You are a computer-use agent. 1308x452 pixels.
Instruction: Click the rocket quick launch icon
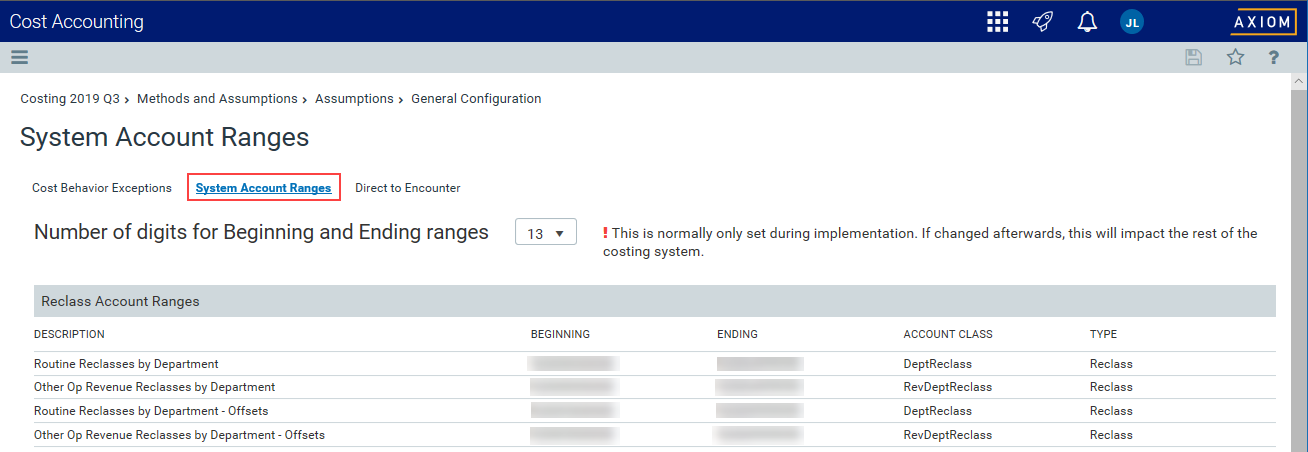coord(1043,22)
